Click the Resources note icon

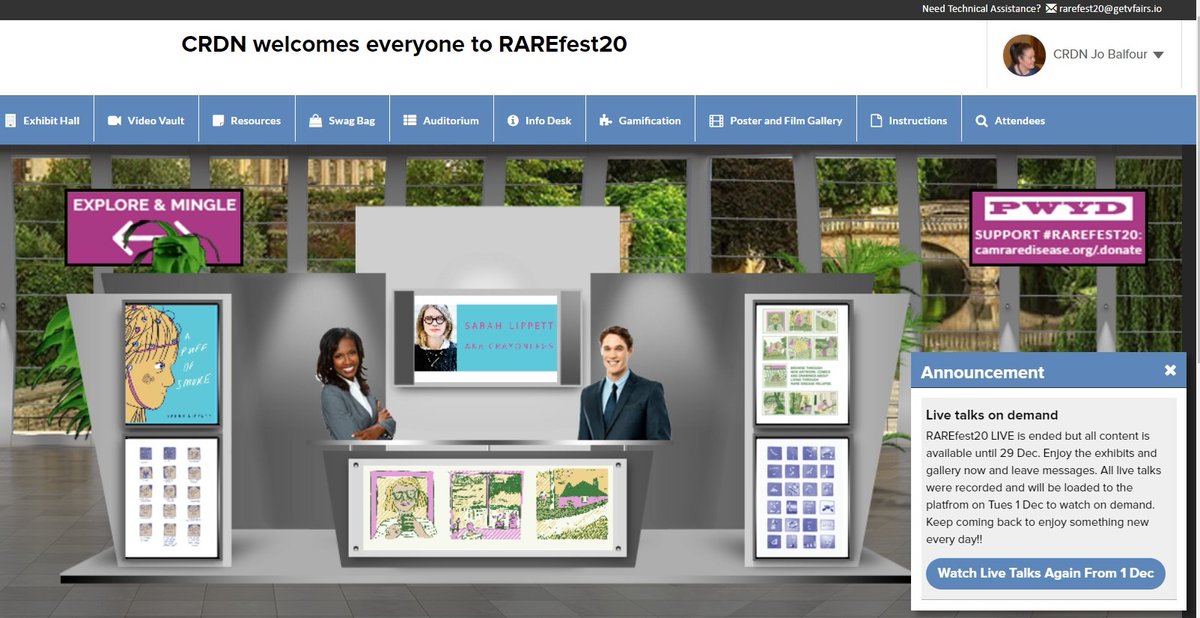point(218,121)
